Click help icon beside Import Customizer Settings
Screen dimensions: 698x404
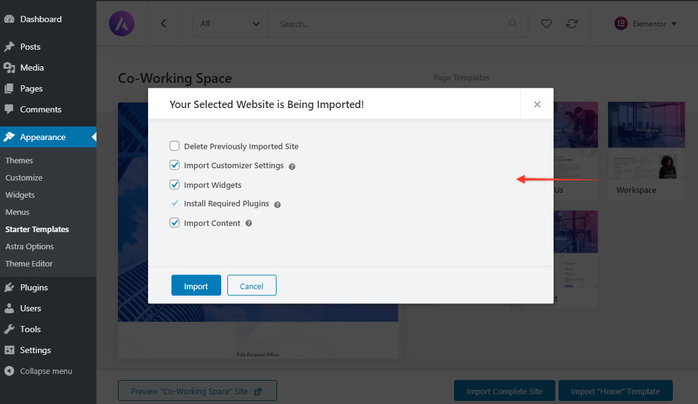[x=292, y=166]
